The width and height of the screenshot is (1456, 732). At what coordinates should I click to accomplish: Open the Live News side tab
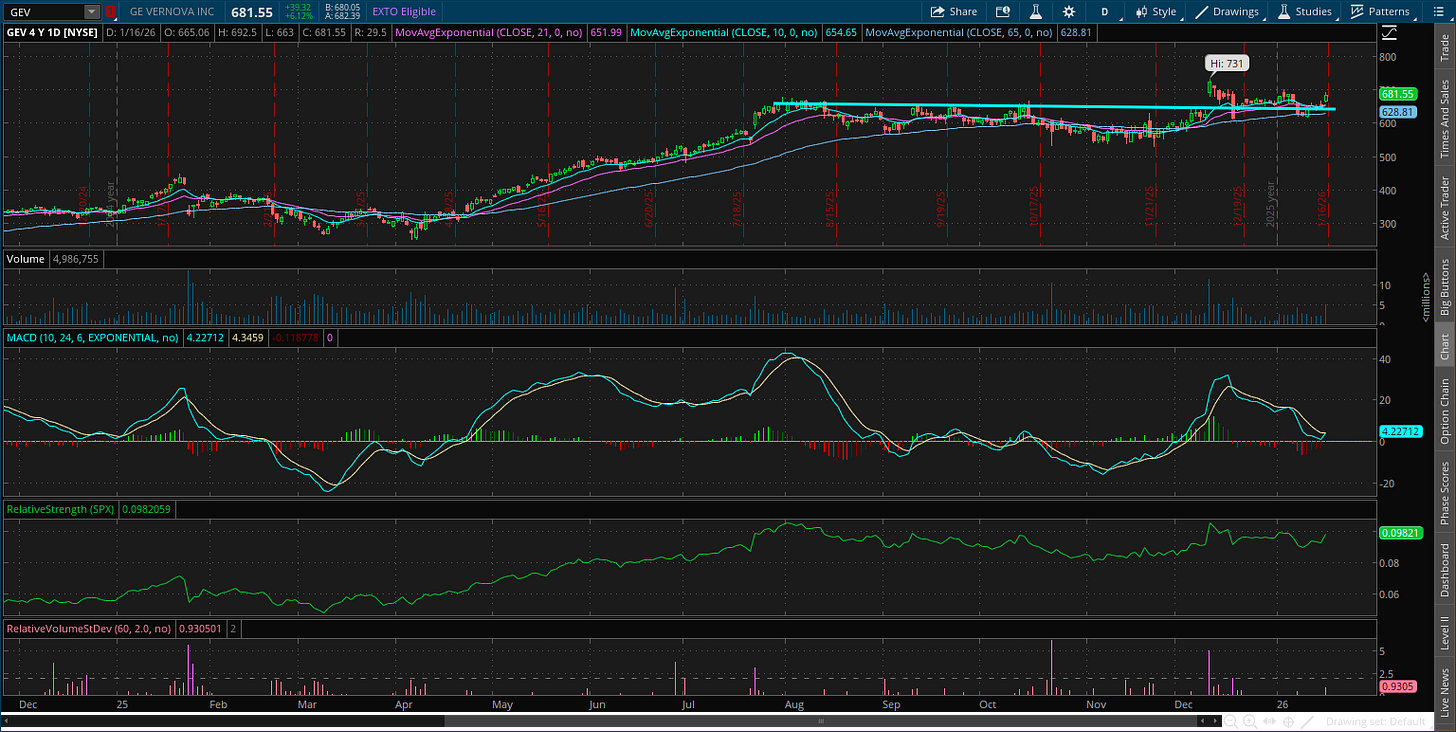click(1444, 691)
